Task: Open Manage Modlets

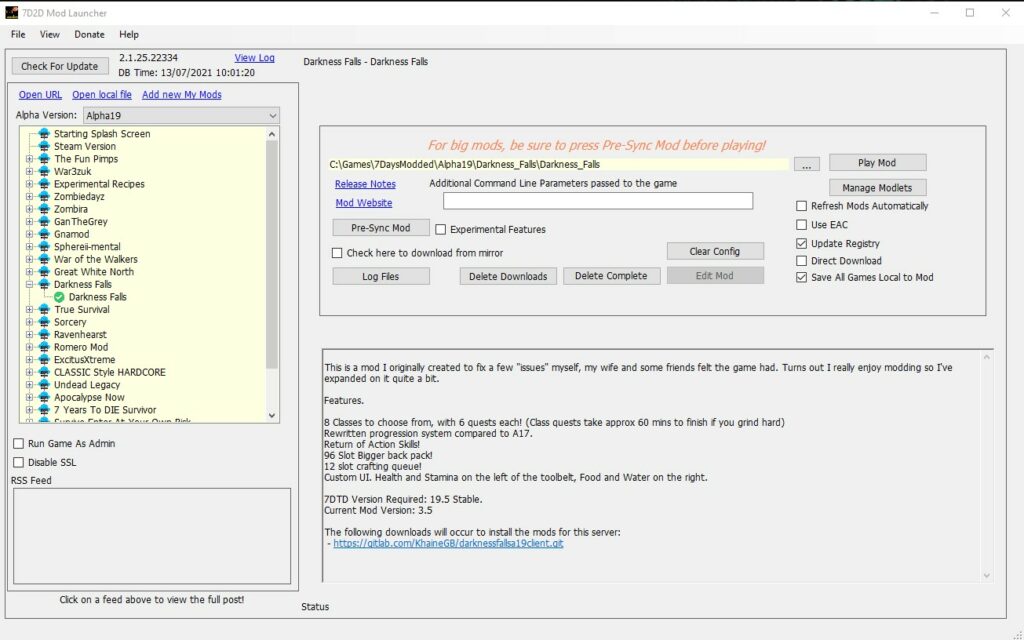Action: (x=877, y=187)
